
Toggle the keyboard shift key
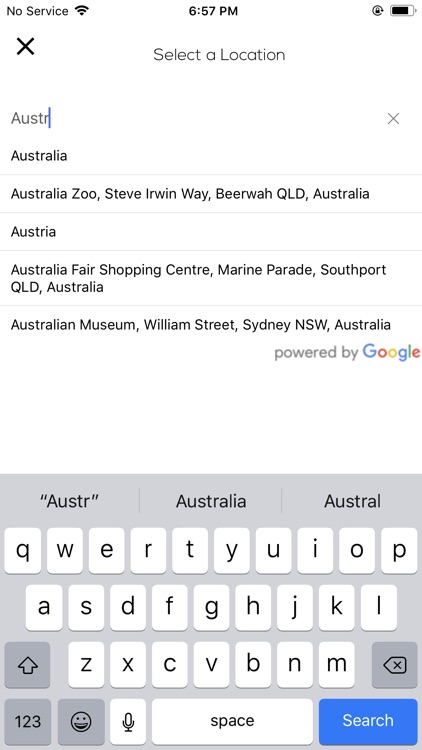click(x=27, y=664)
